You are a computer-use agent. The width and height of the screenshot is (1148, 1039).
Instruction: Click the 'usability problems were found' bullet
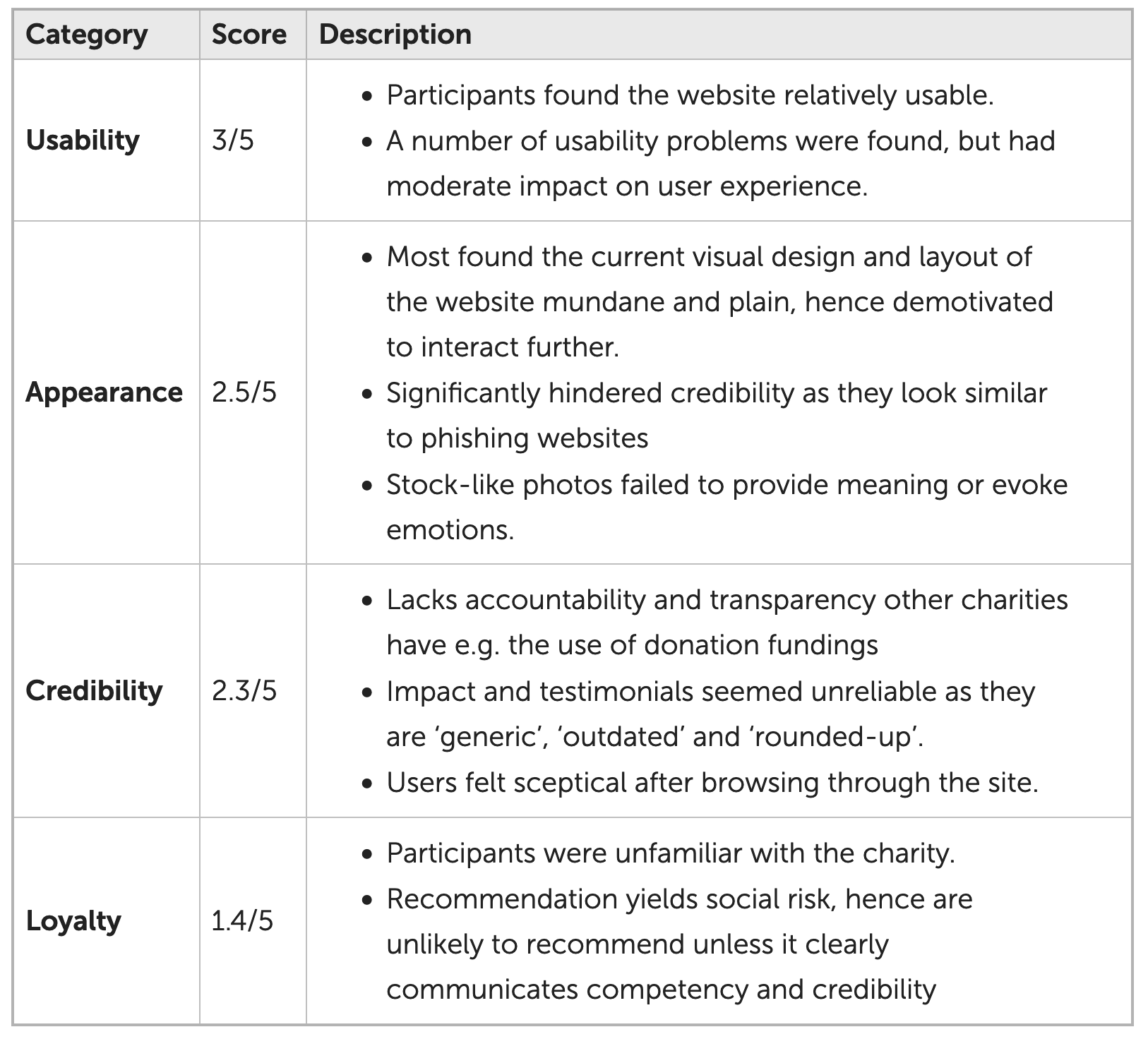tap(720, 164)
